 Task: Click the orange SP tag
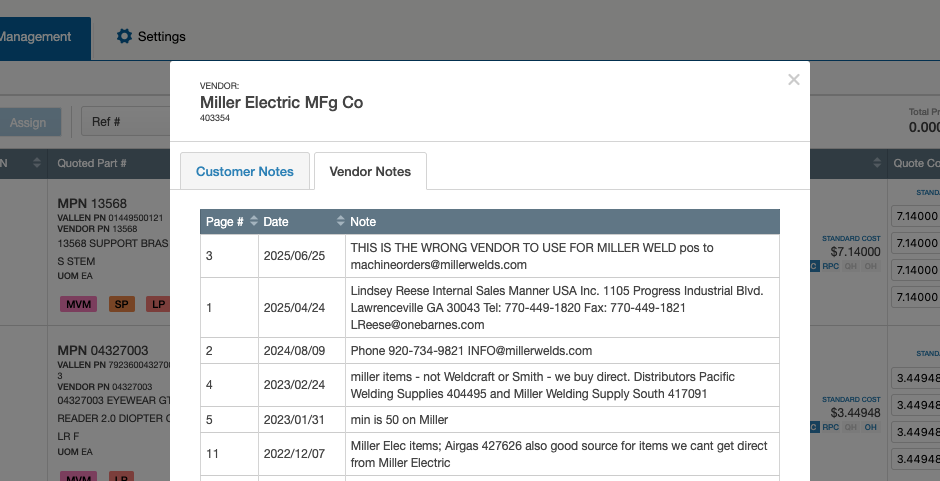[x=122, y=304]
